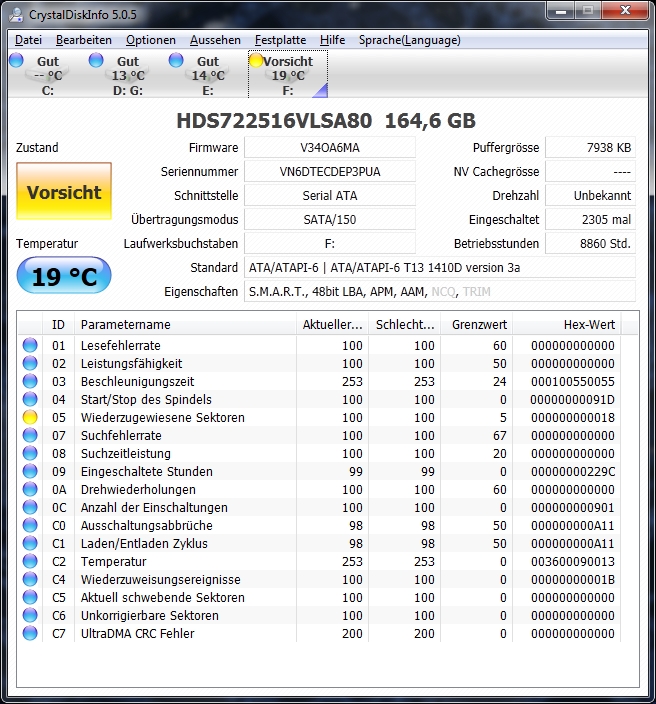The image size is (656, 704).
Task: Click the Parametername column header
Action: click(185, 325)
